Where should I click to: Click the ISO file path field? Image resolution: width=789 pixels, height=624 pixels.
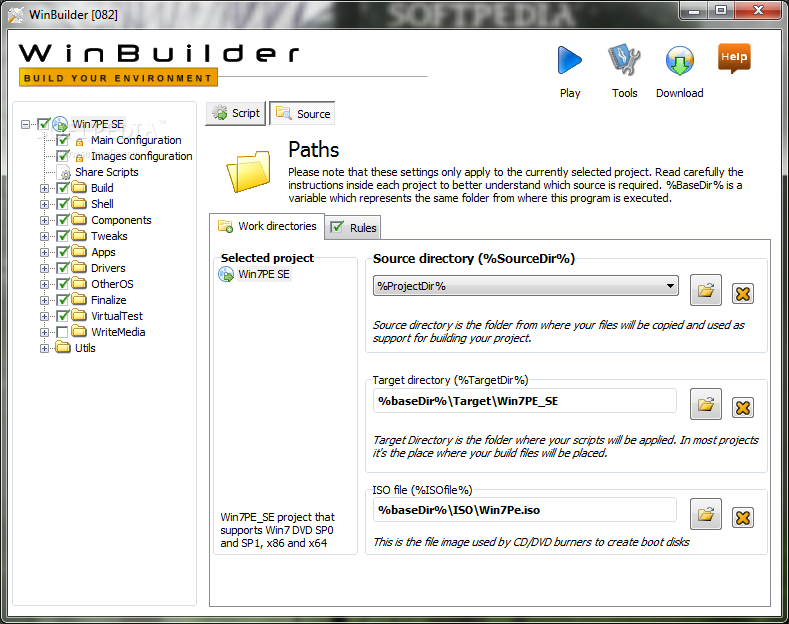[x=524, y=510]
